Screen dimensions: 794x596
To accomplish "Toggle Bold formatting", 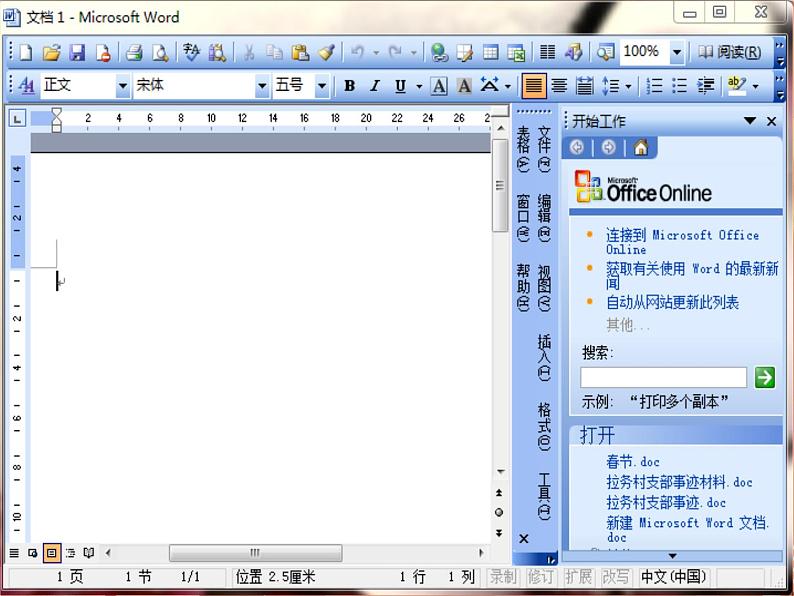I will [349, 86].
